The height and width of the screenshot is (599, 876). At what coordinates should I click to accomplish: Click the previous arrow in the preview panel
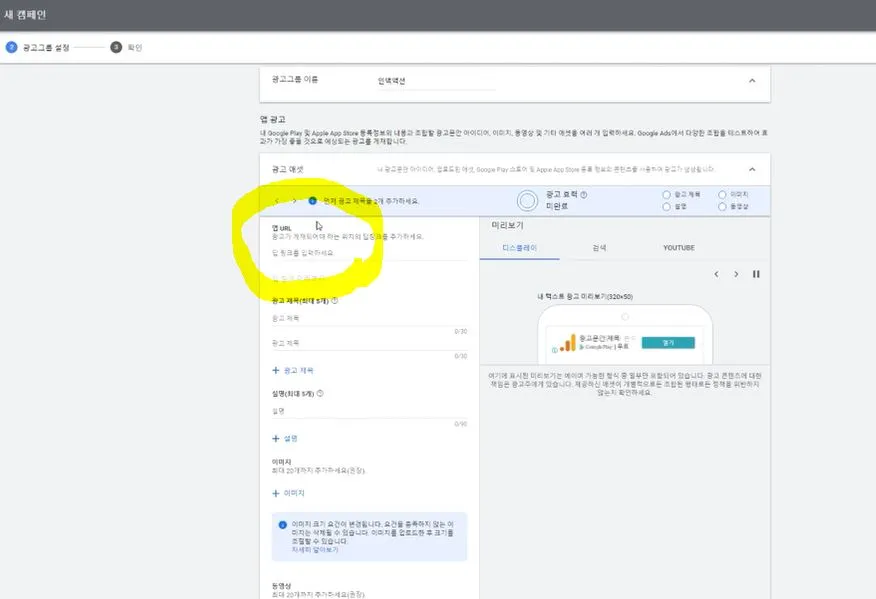coord(716,273)
